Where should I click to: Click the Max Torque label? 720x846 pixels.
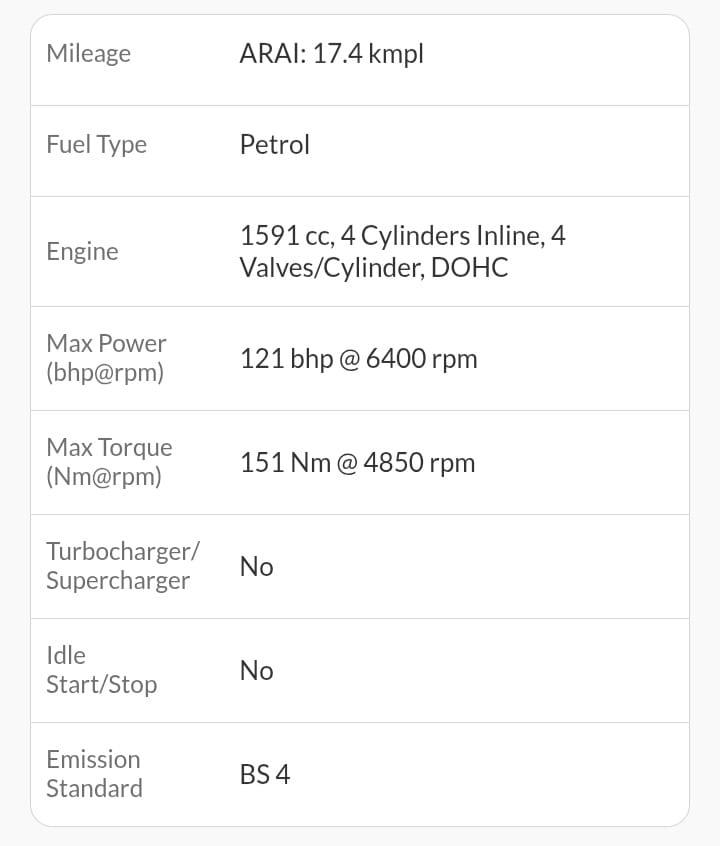pyautogui.click(x=109, y=447)
